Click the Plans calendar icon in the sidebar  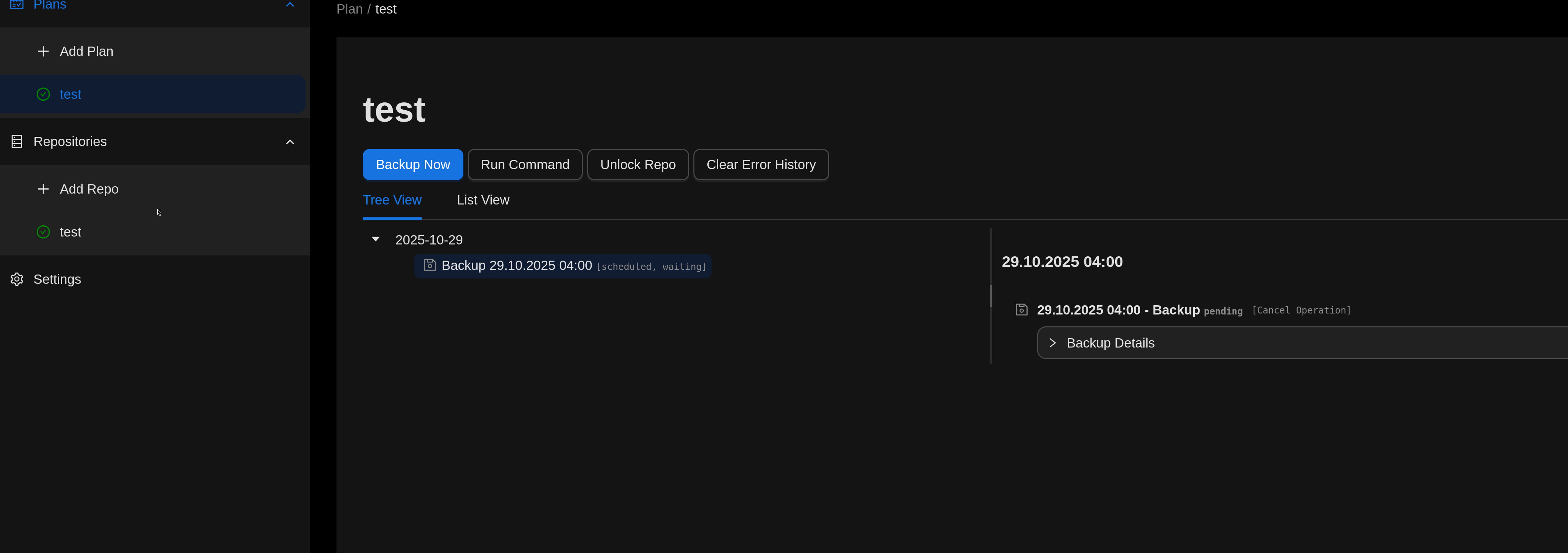17,5
